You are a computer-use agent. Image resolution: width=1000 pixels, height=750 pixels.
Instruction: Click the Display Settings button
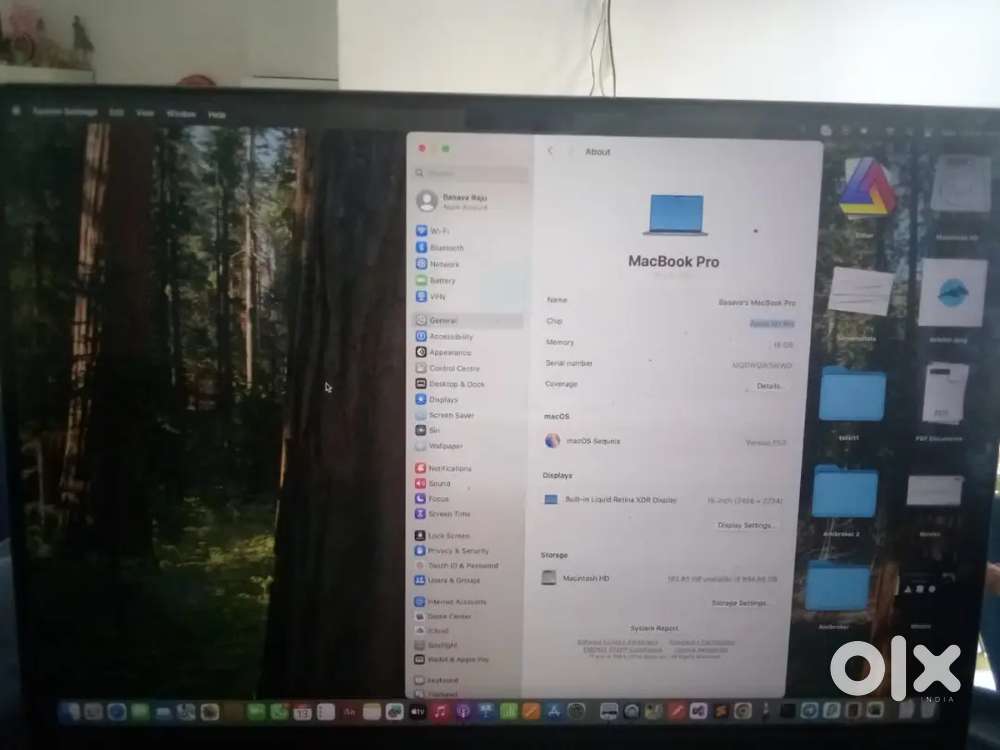745,525
